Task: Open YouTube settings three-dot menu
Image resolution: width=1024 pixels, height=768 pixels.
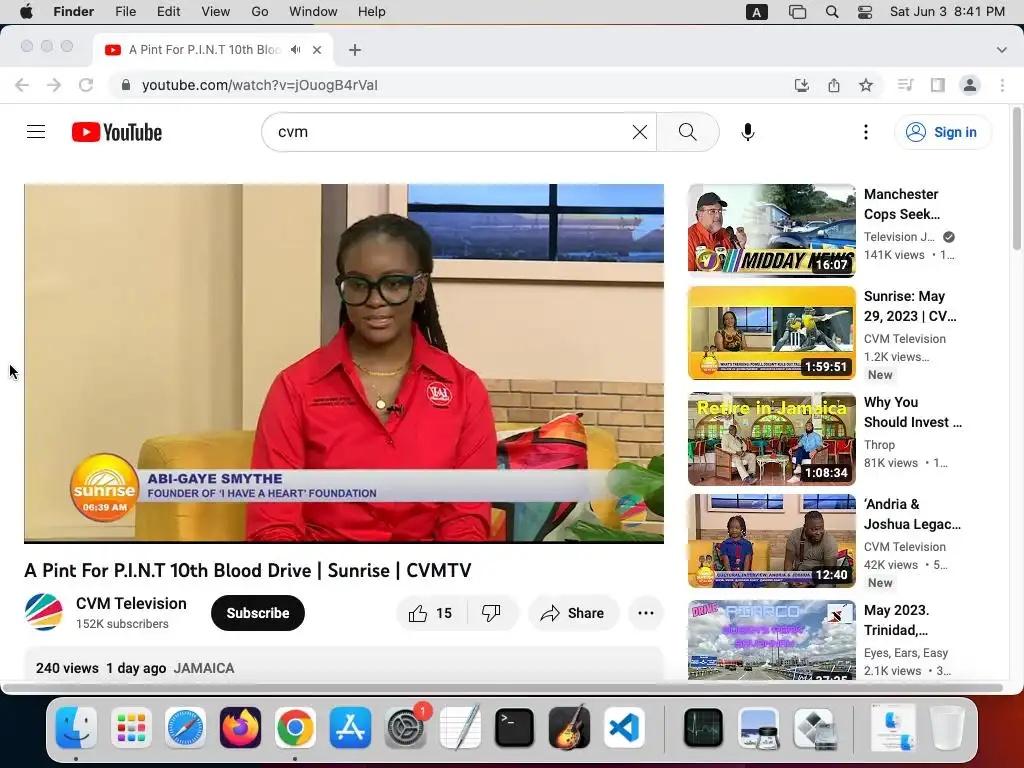Action: [x=866, y=132]
